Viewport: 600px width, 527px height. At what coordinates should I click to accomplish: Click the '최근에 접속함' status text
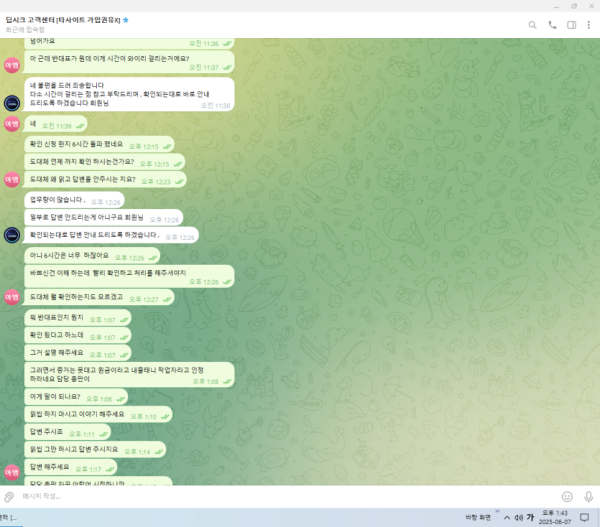pos(25,29)
